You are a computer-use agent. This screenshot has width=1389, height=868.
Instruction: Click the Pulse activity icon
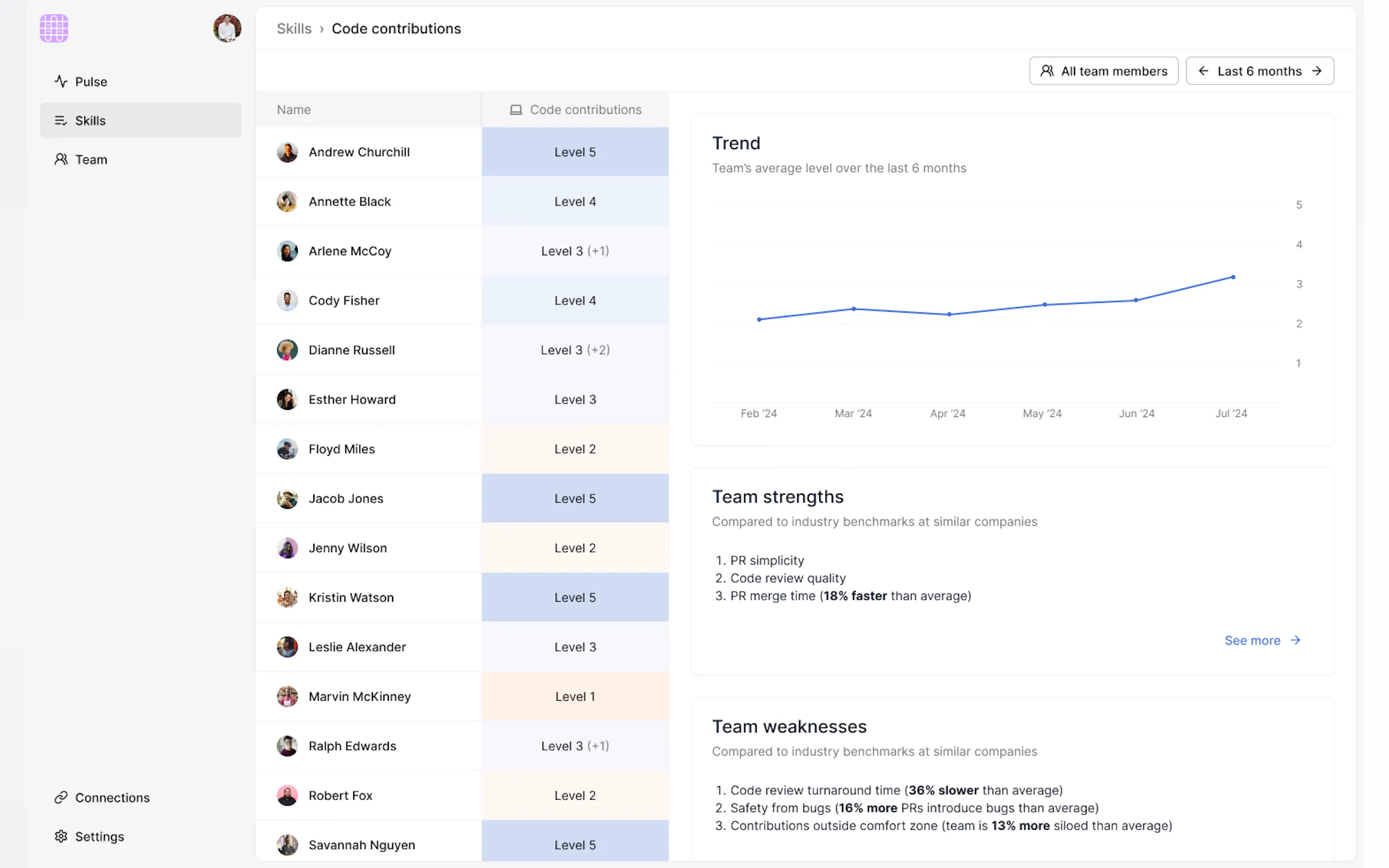click(61, 81)
